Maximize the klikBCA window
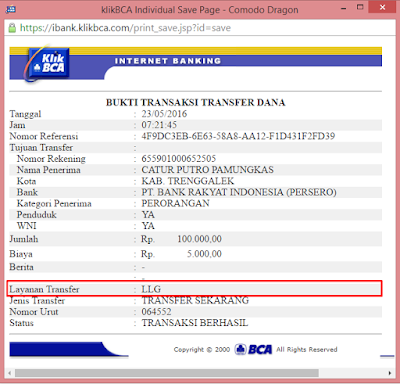Screen dimensions: 400x384 pos(360,7)
